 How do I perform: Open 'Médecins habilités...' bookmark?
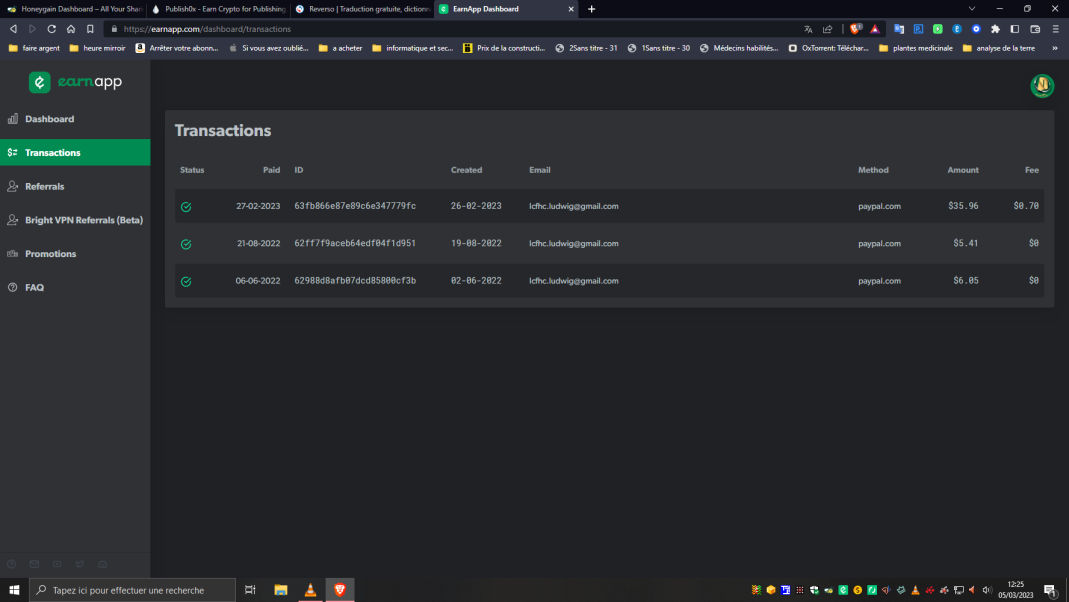(x=738, y=48)
